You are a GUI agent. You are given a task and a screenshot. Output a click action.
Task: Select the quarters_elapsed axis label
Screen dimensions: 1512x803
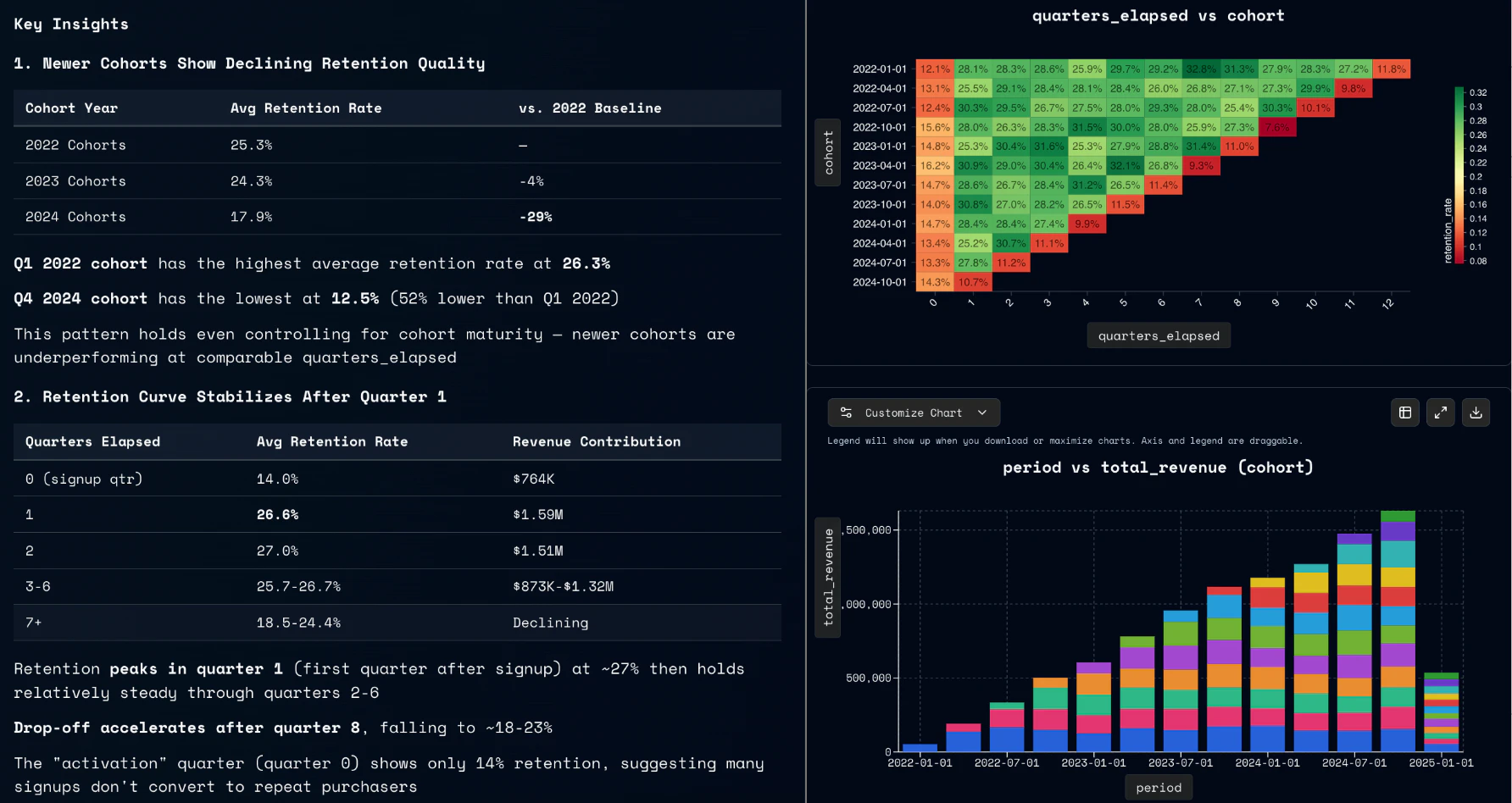pyautogui.click(x=1159, y=335)
